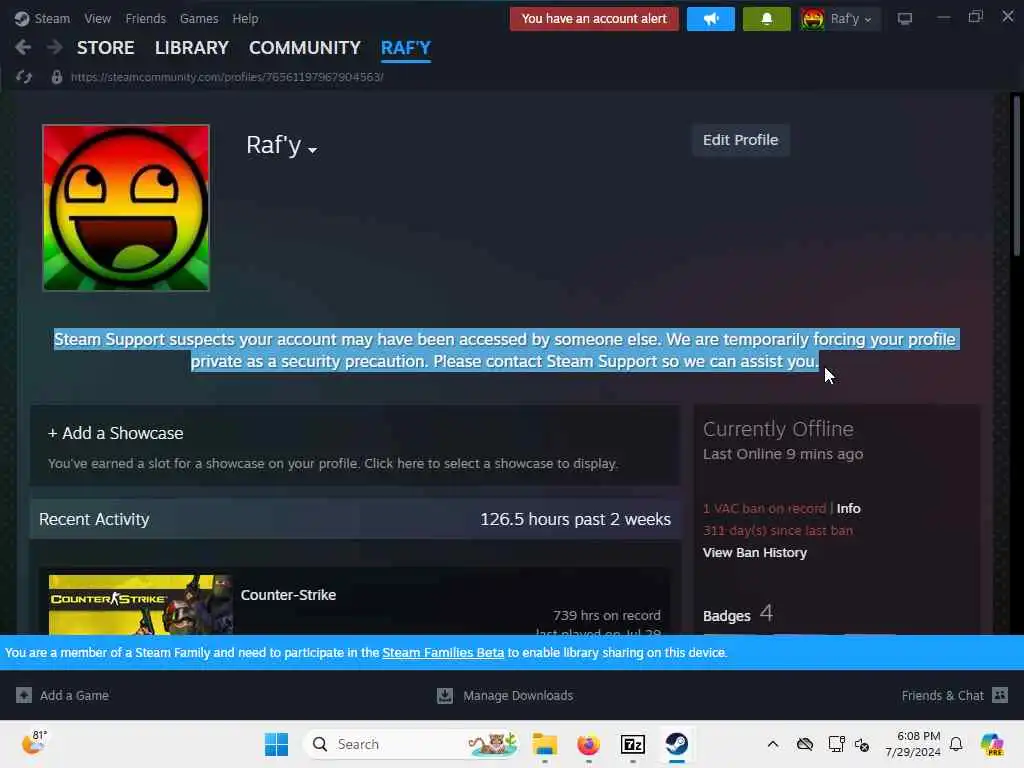Go forward with the forward arrow

pyautogui.click(x=54, y=48)
